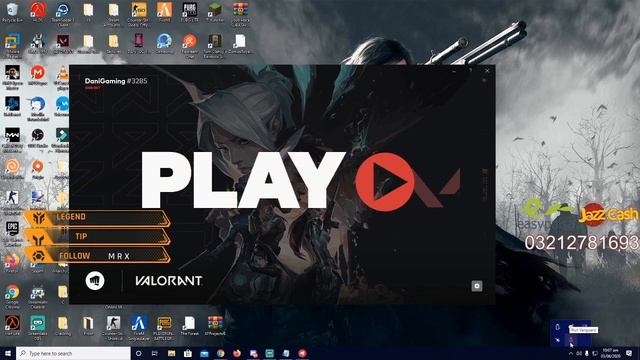
Task: Open File Explorer from the taskbar
Action: 171,353
